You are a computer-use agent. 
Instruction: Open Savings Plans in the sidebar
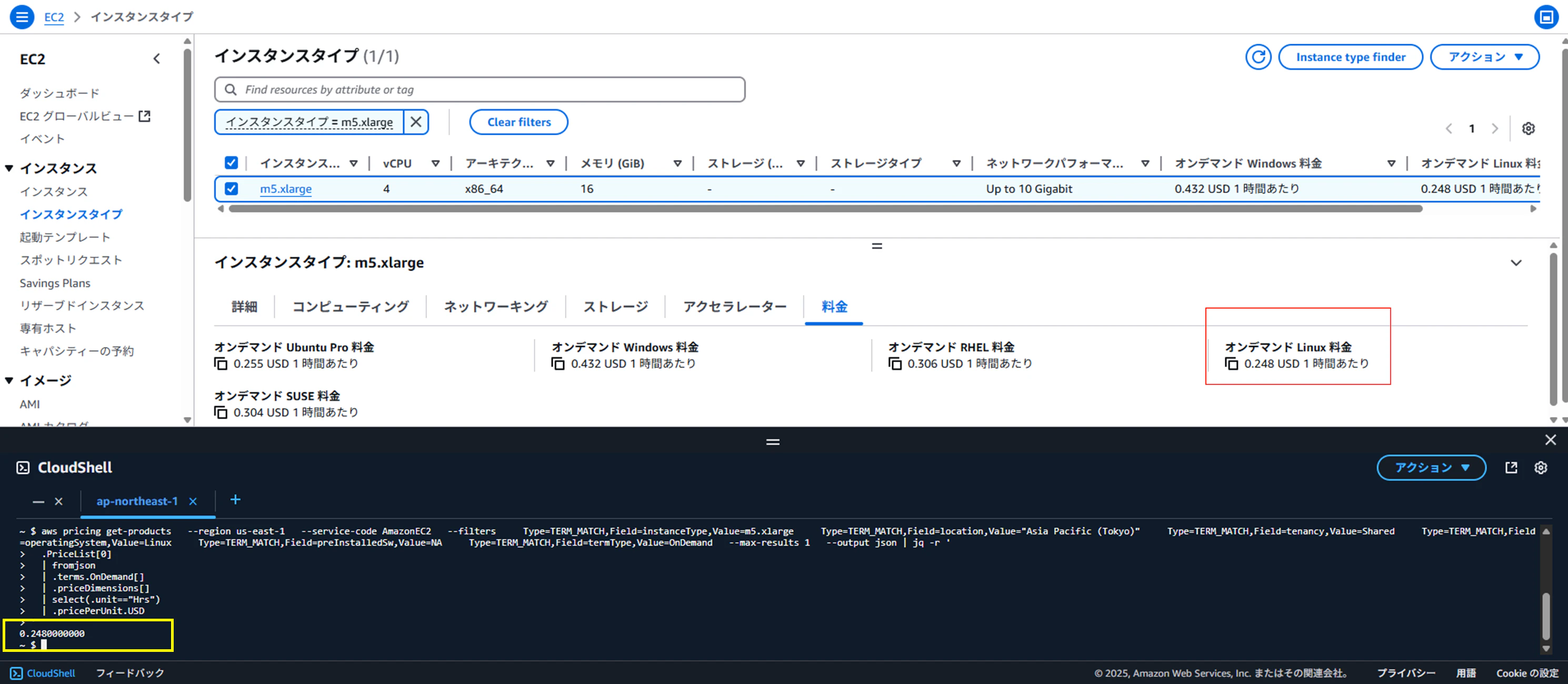(x=55, y=283)
